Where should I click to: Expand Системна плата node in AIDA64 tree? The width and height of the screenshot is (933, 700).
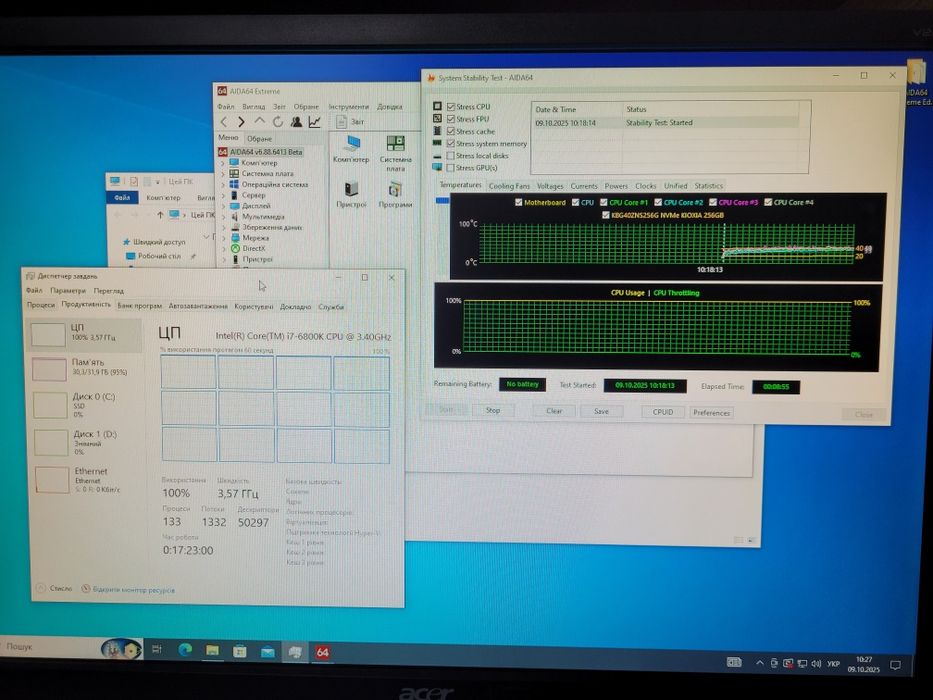(x=223, y=174)
